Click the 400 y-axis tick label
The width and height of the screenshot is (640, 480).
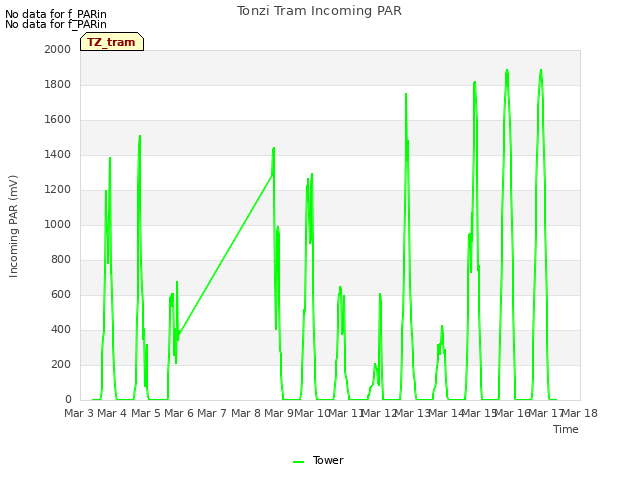coord(61,330)
